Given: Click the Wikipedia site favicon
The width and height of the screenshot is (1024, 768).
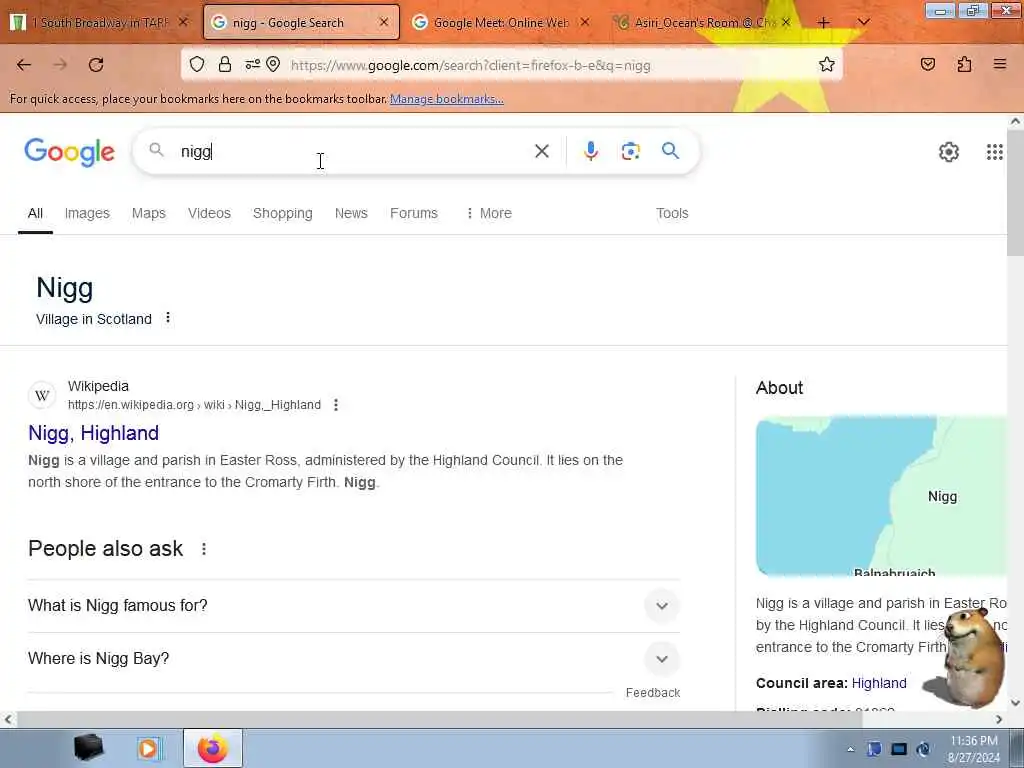Looking at the screenshot, I should 42,396.
